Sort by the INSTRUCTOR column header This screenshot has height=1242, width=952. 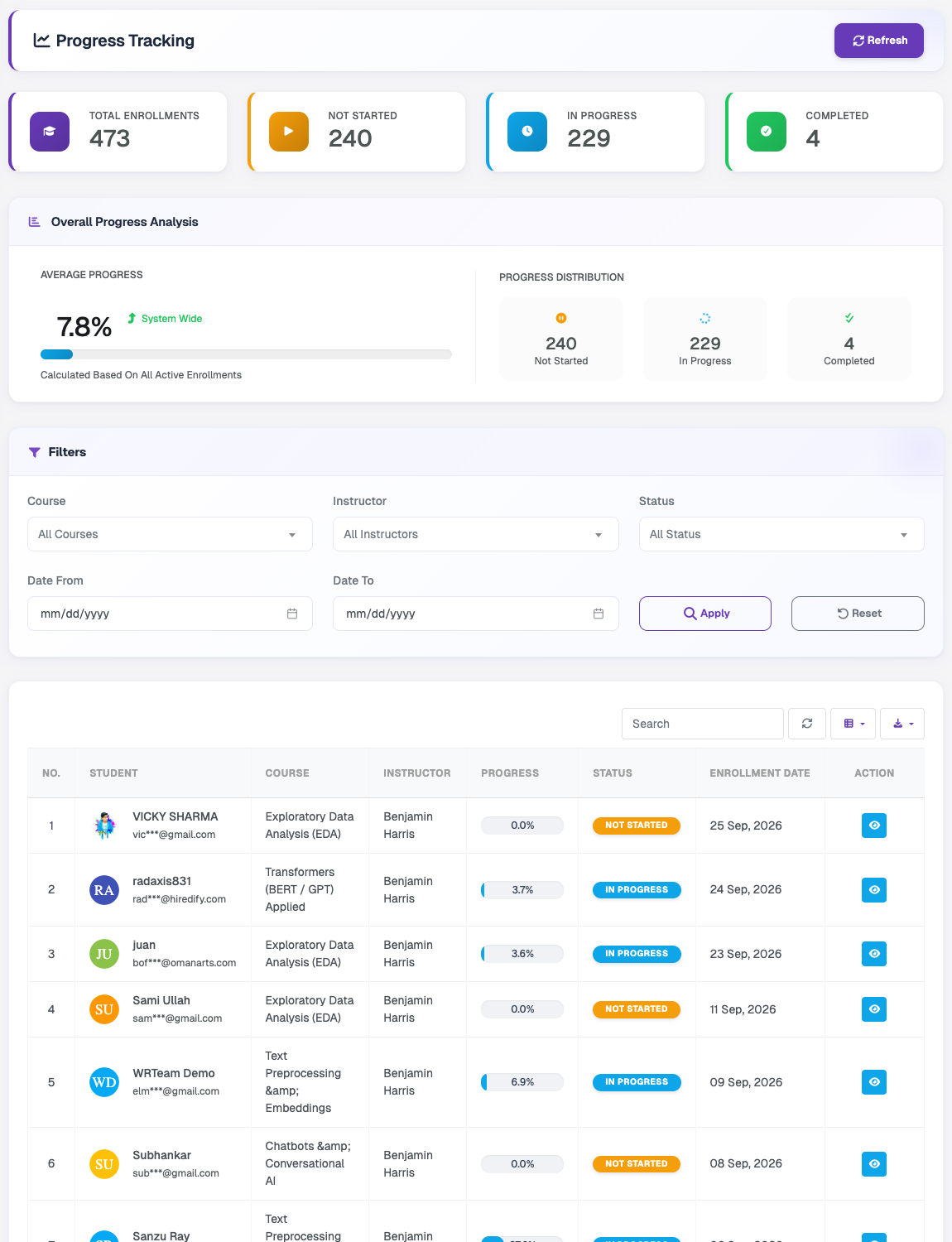pos(417,773)
